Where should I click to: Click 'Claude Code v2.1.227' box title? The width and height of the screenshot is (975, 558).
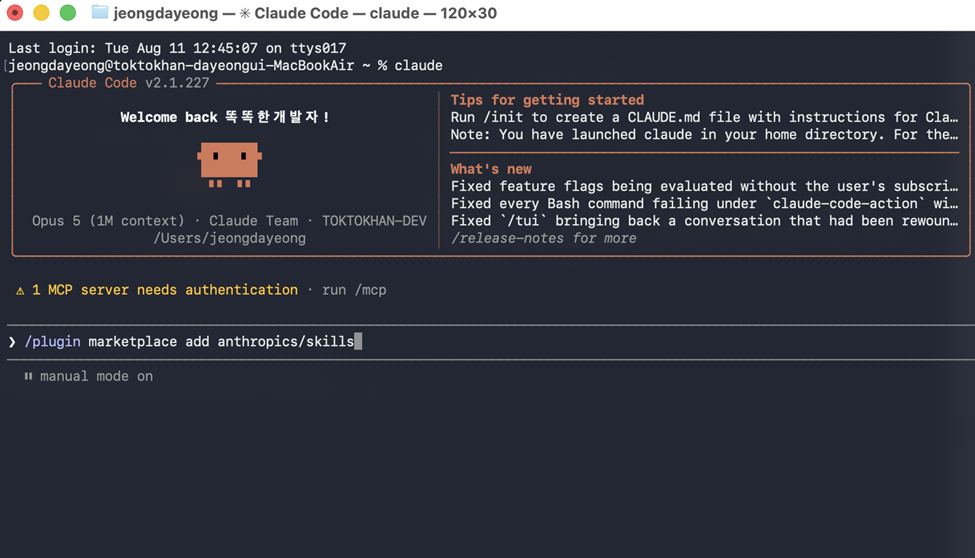click(x=129, y=83)
